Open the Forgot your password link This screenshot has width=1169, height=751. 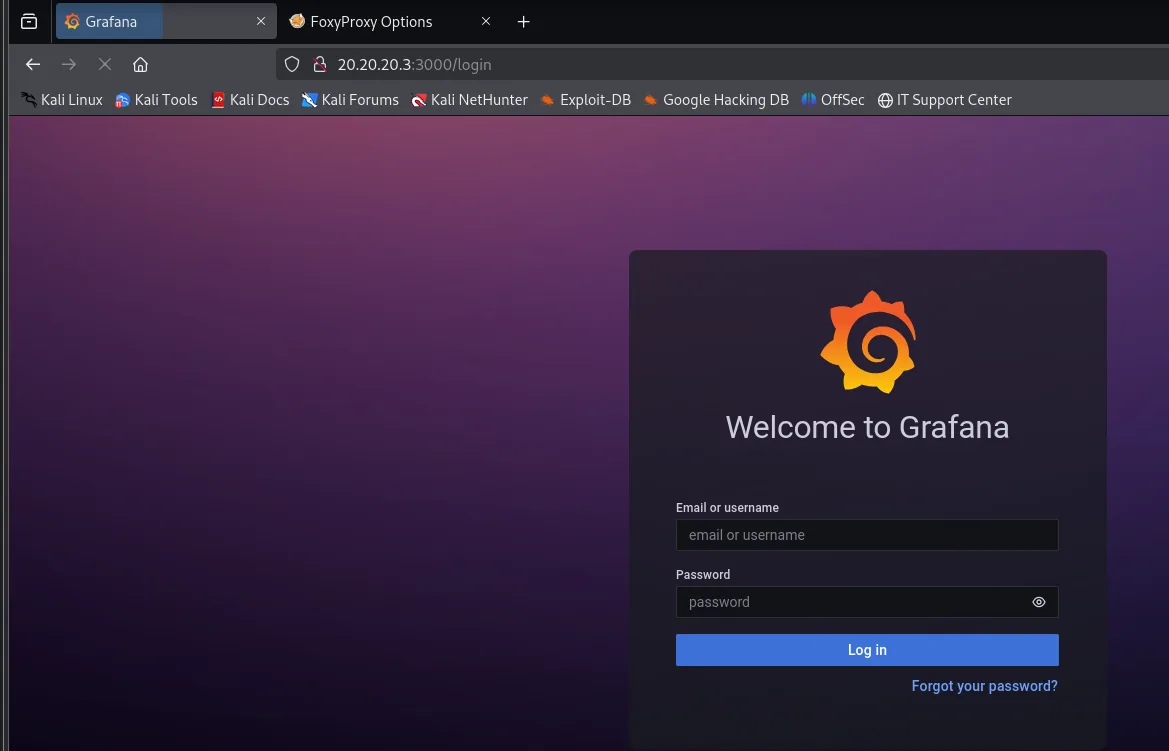point(984,686)
